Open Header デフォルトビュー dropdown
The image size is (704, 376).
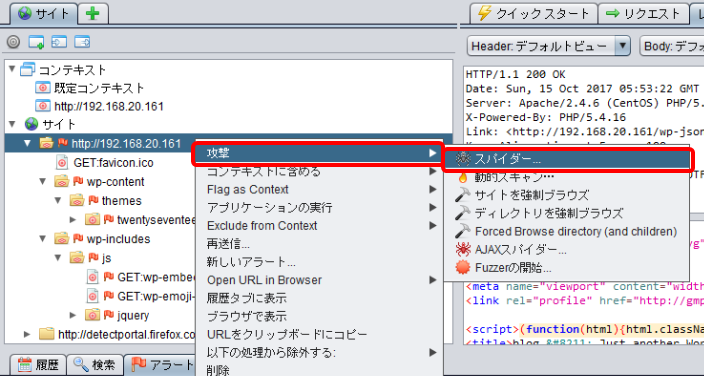(549, 46)
